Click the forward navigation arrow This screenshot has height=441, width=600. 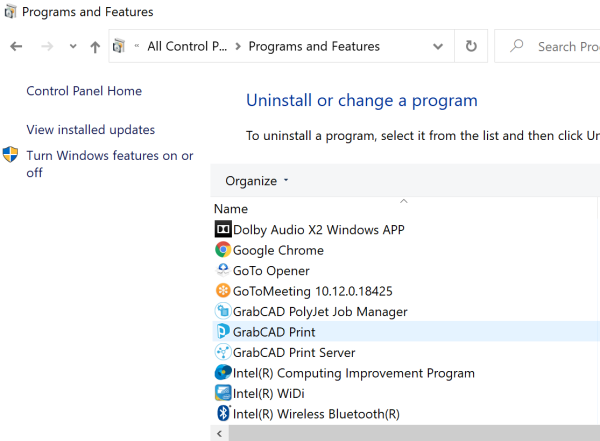pyautogui.click(x=47, y=47)
